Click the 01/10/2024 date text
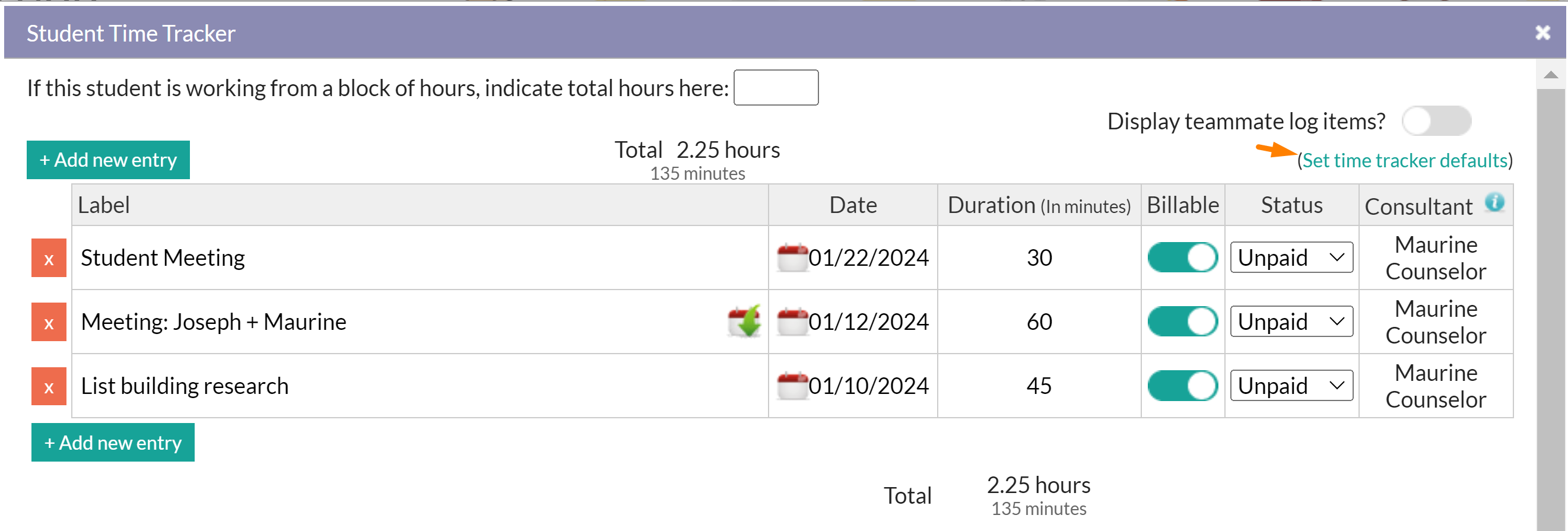The height and width of the screenshot is (531, 1568). click(869, 386)
